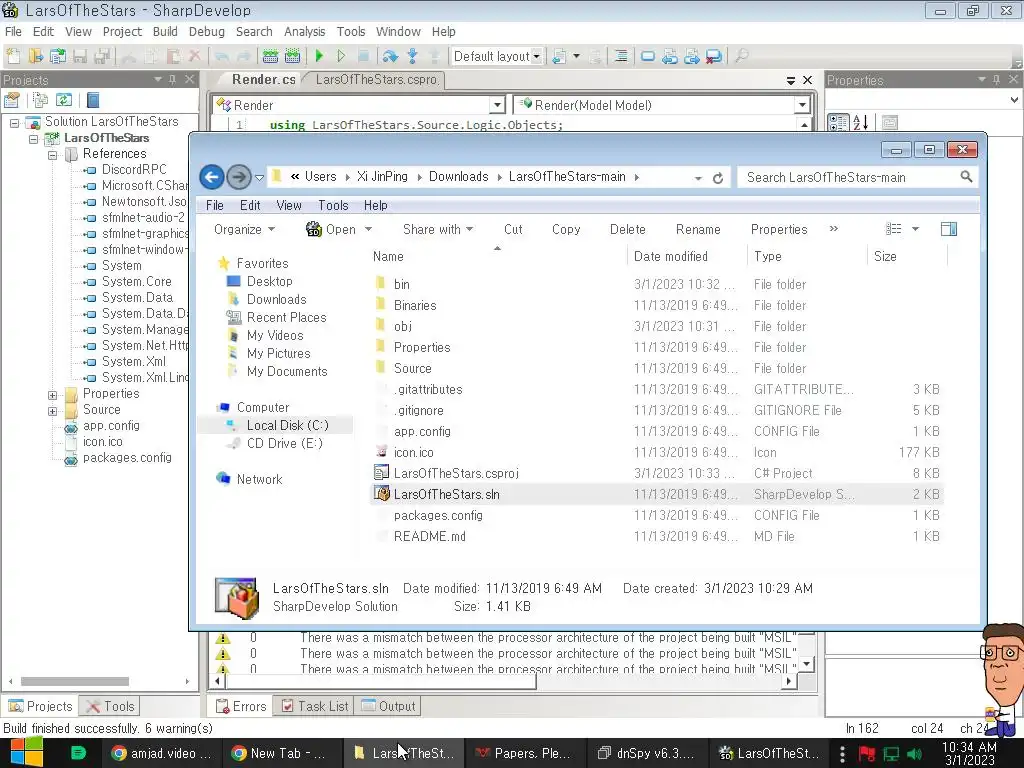This screenshot has width=1024, height=768.
Task: Open the Tools menu in Explorer window
Action: (333, 205)
